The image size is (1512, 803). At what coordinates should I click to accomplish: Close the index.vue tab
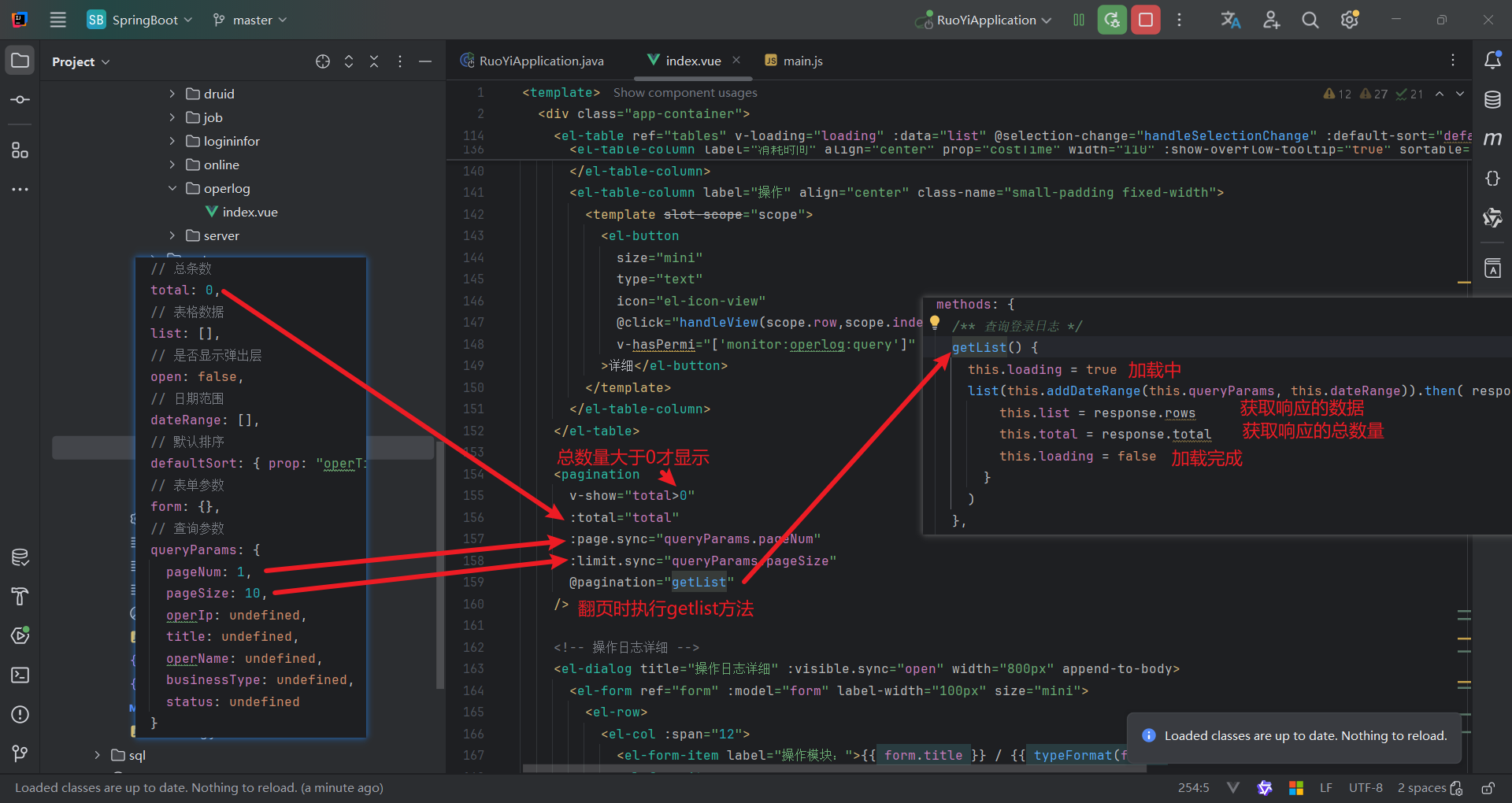point(736,60)
